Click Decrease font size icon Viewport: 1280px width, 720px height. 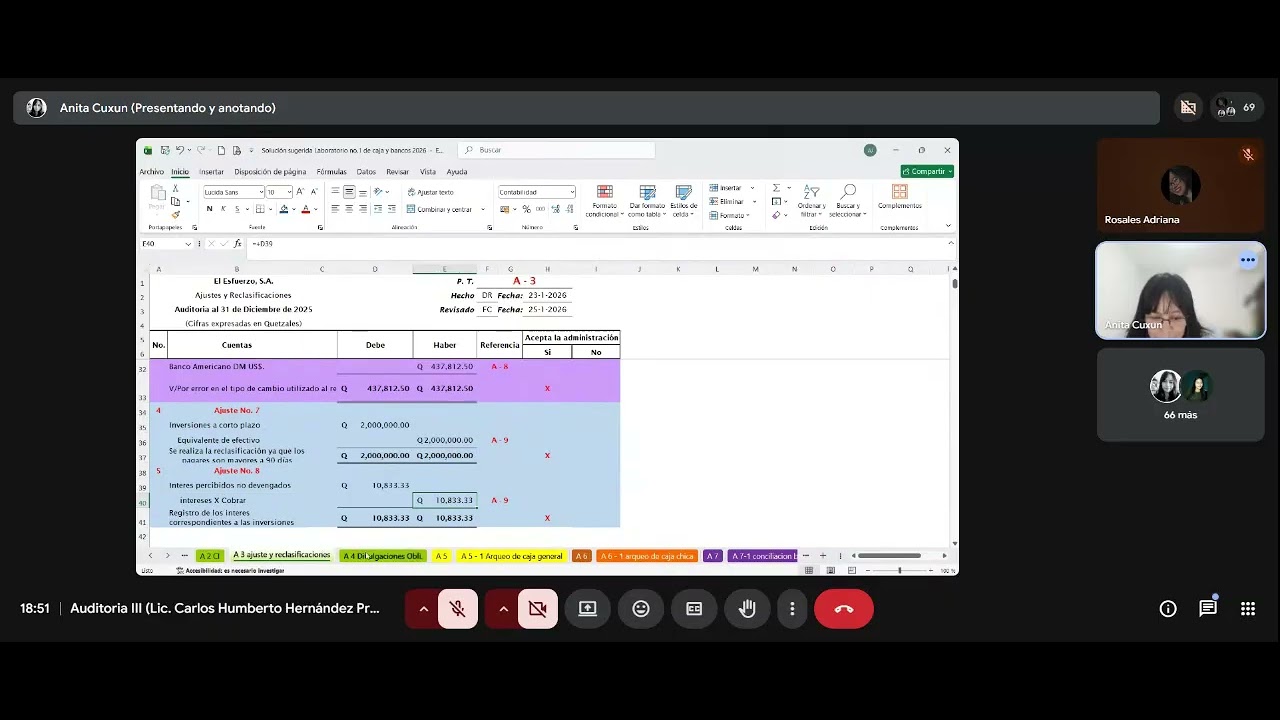(313, 192)
